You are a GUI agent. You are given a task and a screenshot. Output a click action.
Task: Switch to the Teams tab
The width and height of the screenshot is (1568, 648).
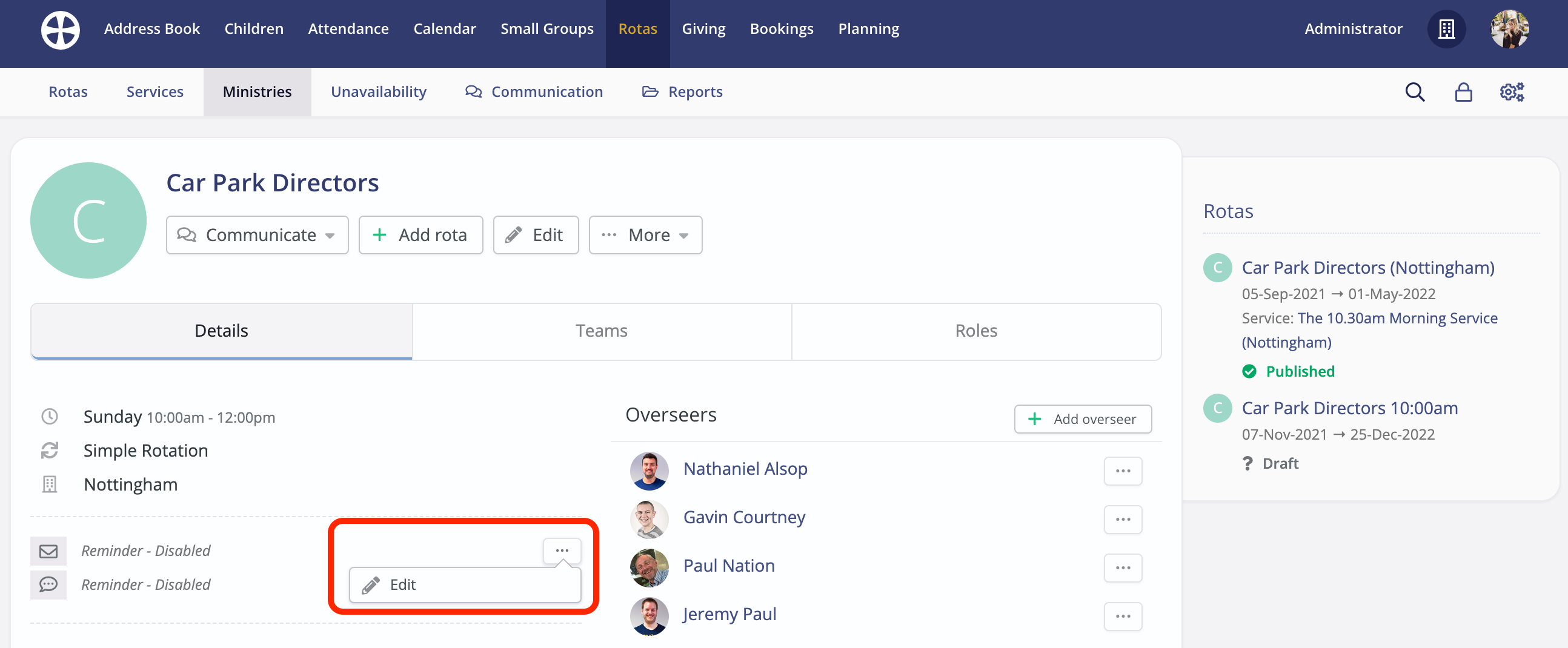click(x=602, y=331)
